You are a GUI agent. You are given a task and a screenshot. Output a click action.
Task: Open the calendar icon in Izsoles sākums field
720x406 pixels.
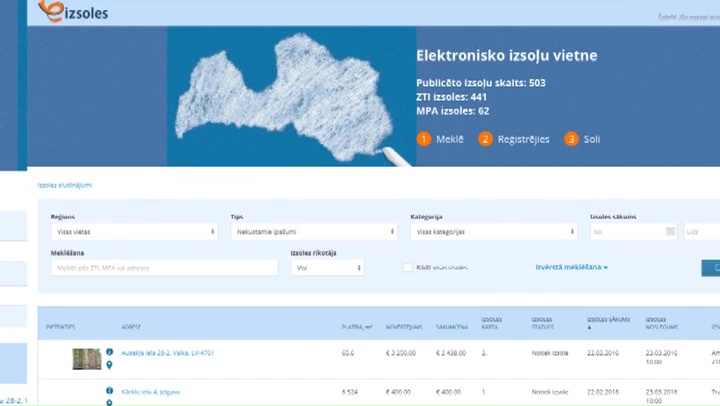(x=670, y=231)
